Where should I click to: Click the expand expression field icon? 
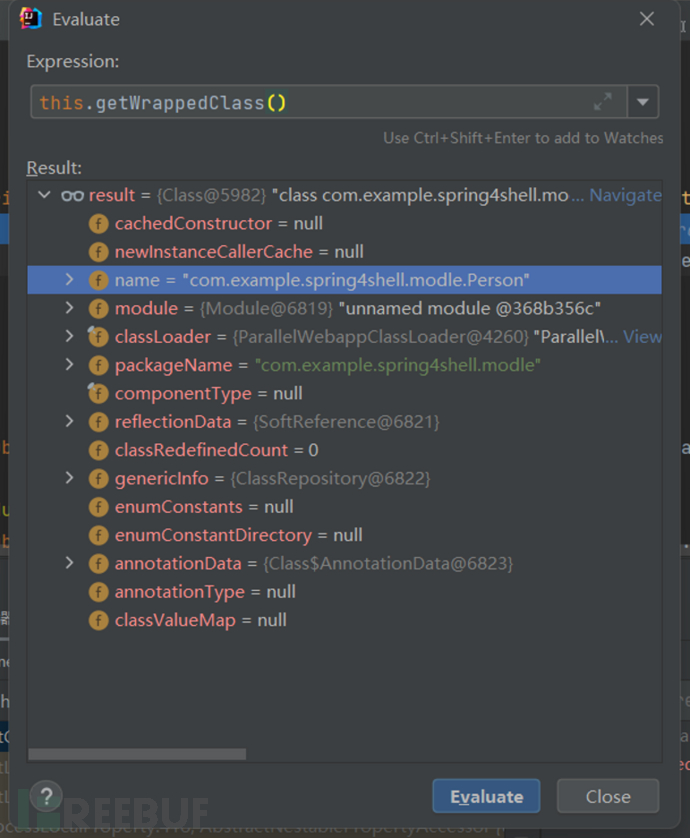(x=602, y=102)
